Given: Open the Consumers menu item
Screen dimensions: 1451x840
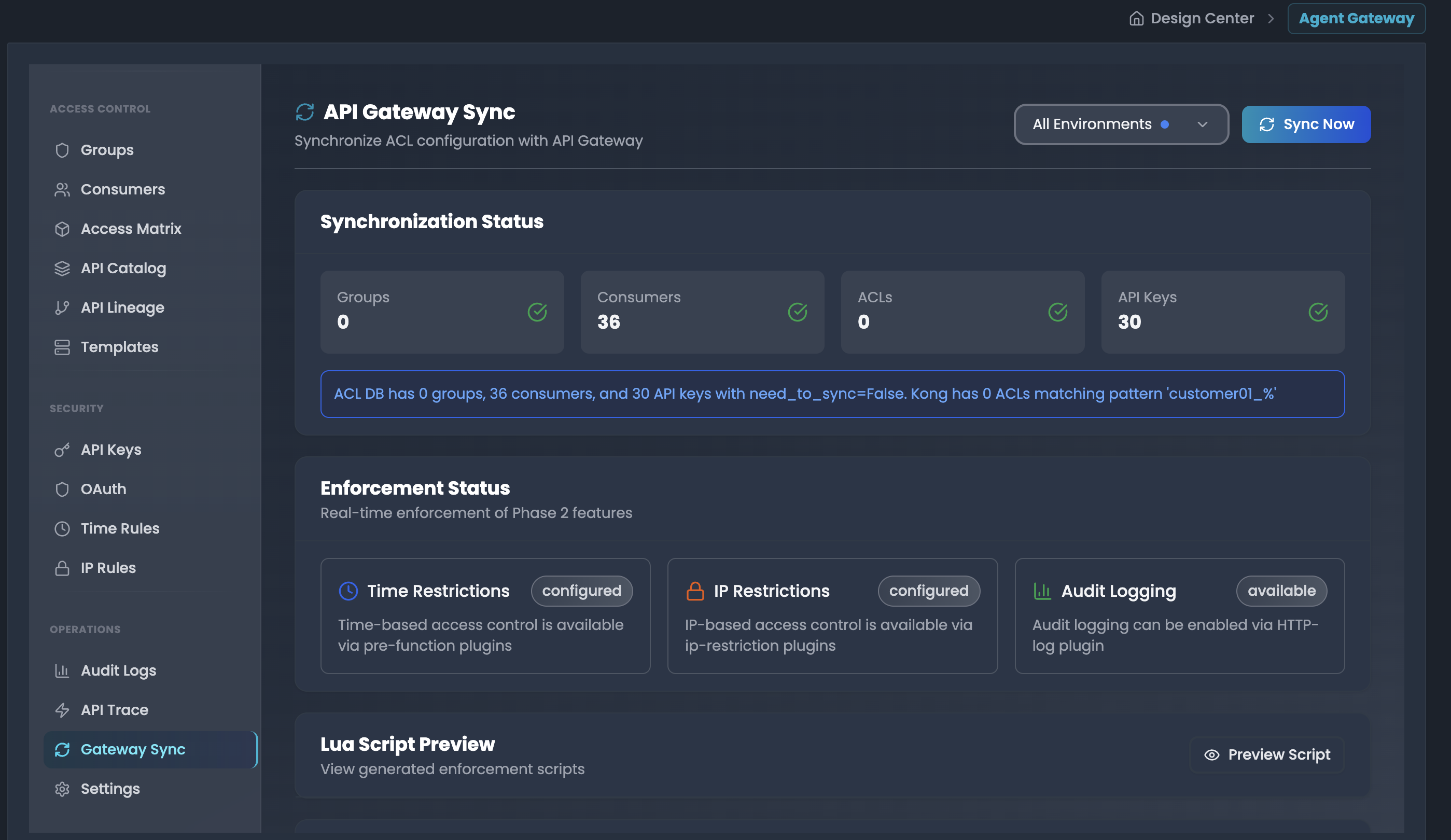Looking at the screenshot, I should (150, 189).
